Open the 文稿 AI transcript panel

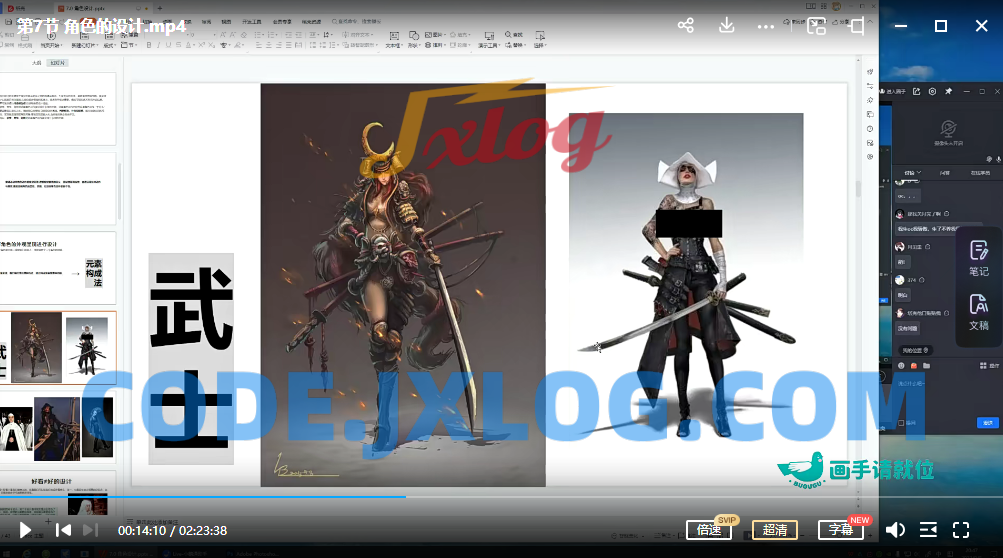click(979, 312)
